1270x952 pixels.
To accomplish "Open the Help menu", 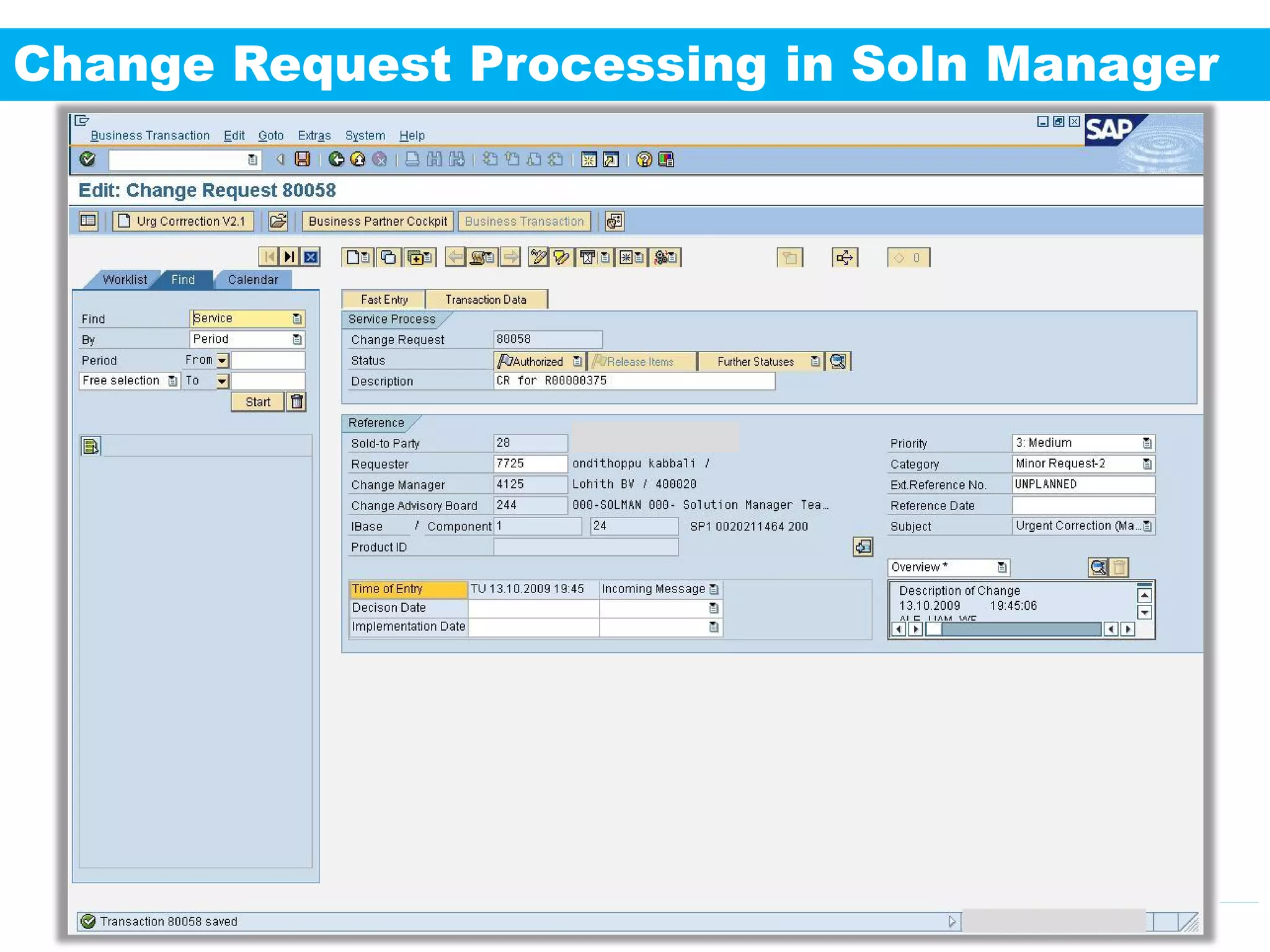I will click(x=412, y=135).
